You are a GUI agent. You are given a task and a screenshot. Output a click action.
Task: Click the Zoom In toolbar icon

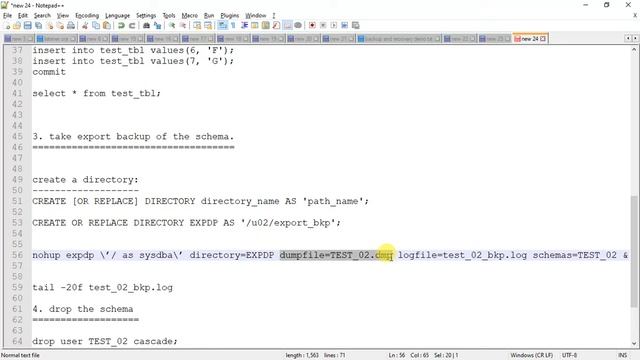click(x=172, y=25)
